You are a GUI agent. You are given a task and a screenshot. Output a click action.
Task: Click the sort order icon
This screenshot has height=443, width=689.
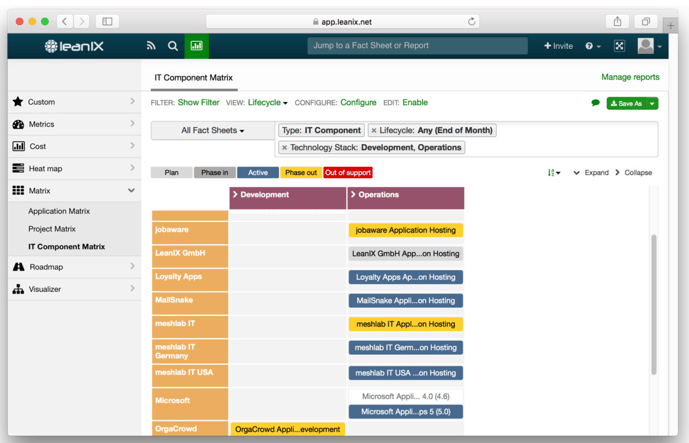(x=554, y=173)
